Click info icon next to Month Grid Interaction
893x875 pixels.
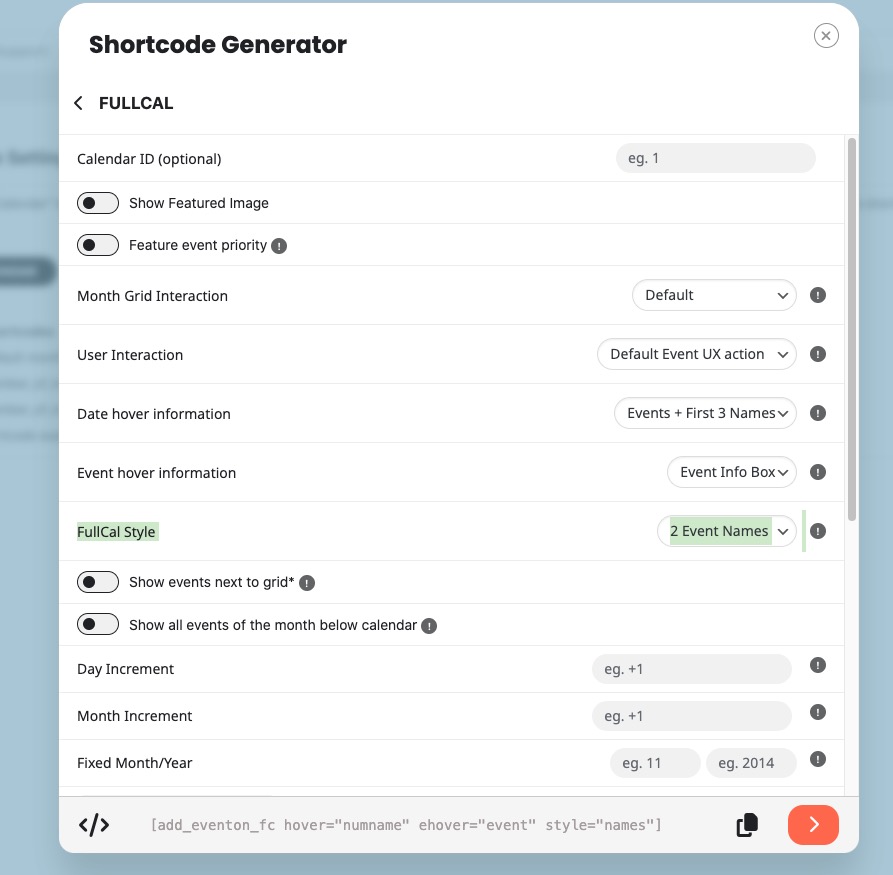click(x=817, y=295)
